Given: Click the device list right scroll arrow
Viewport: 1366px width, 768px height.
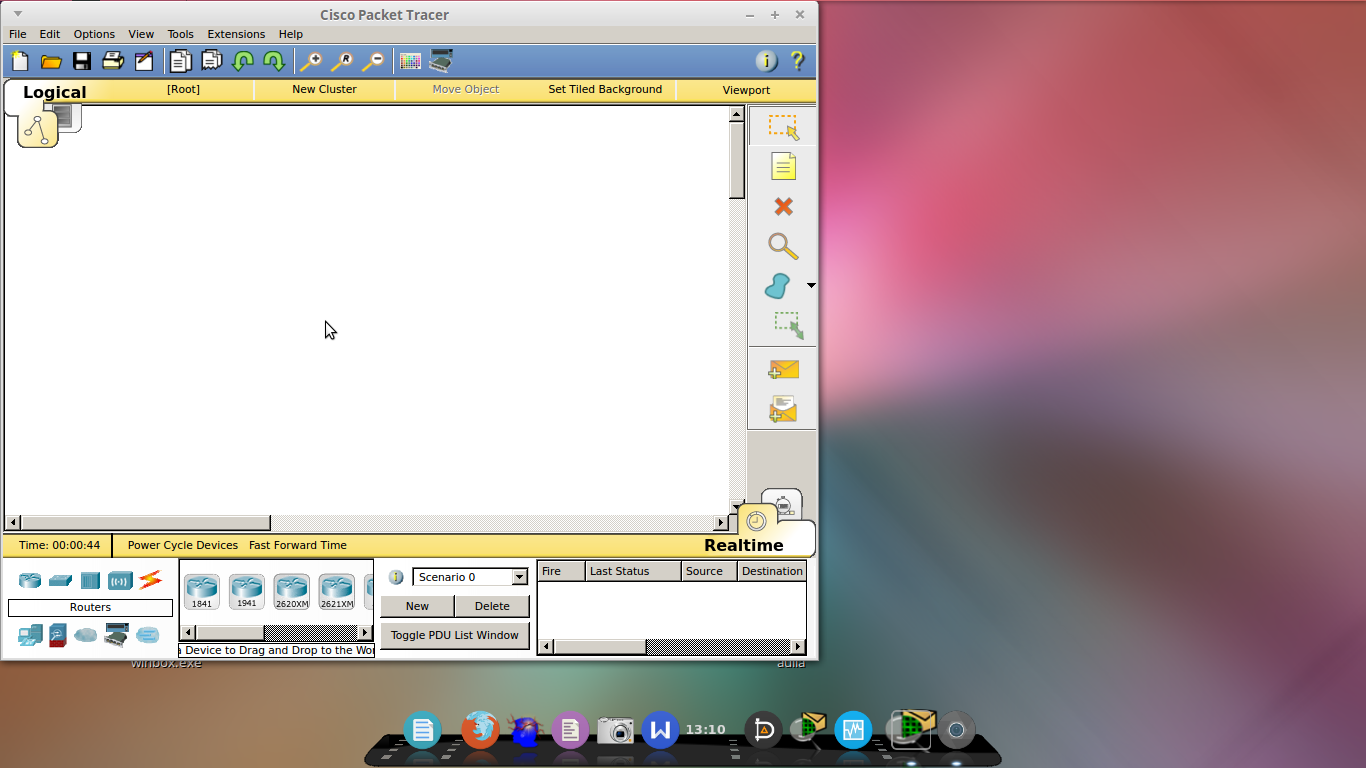Looking at the screenshot, I should [x=366, y=631].
